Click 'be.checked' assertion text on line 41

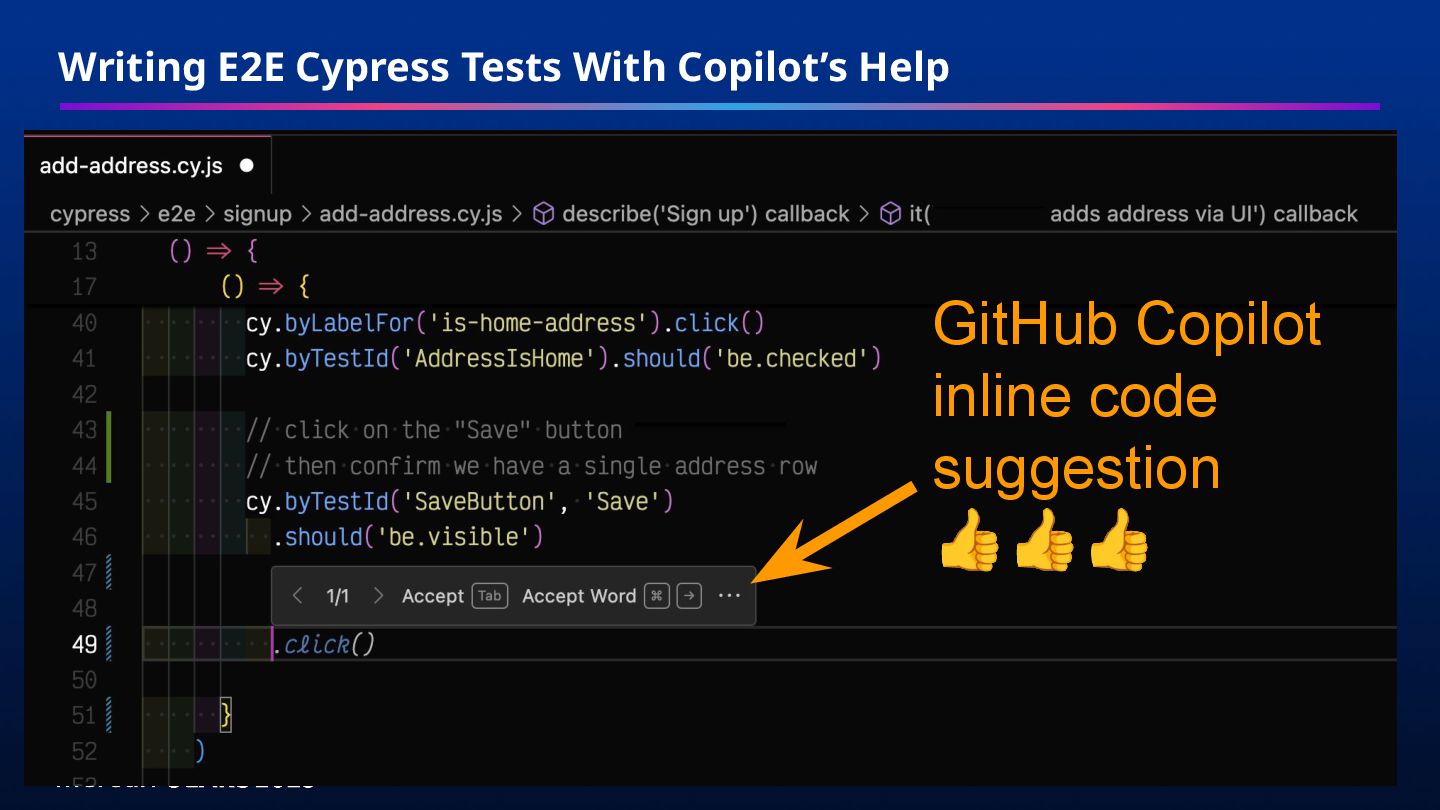790,359
